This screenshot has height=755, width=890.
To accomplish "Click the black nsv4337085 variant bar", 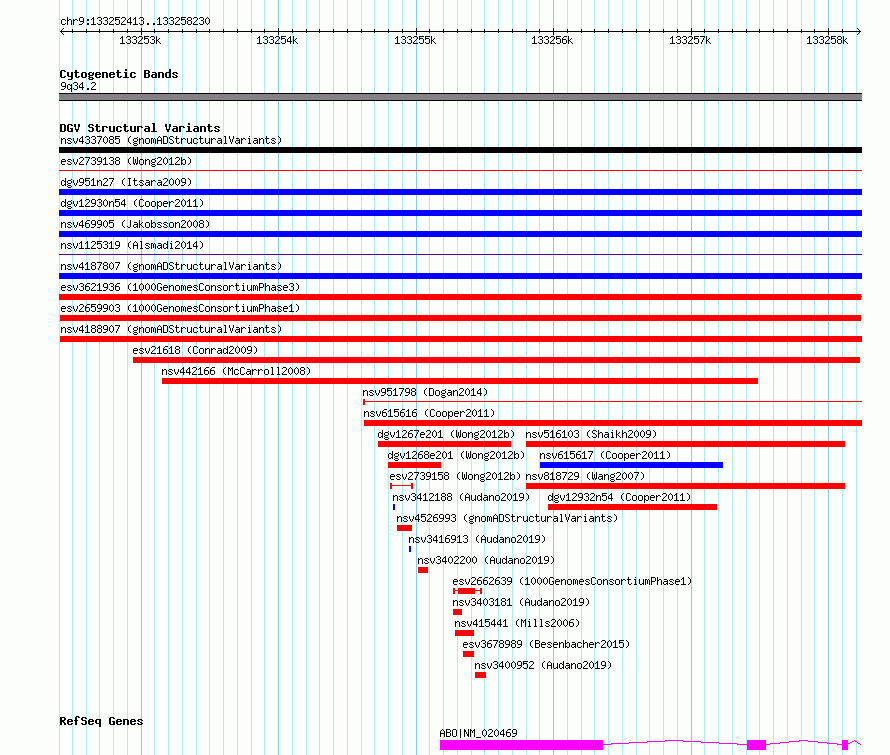I will [x=460, y=150].
